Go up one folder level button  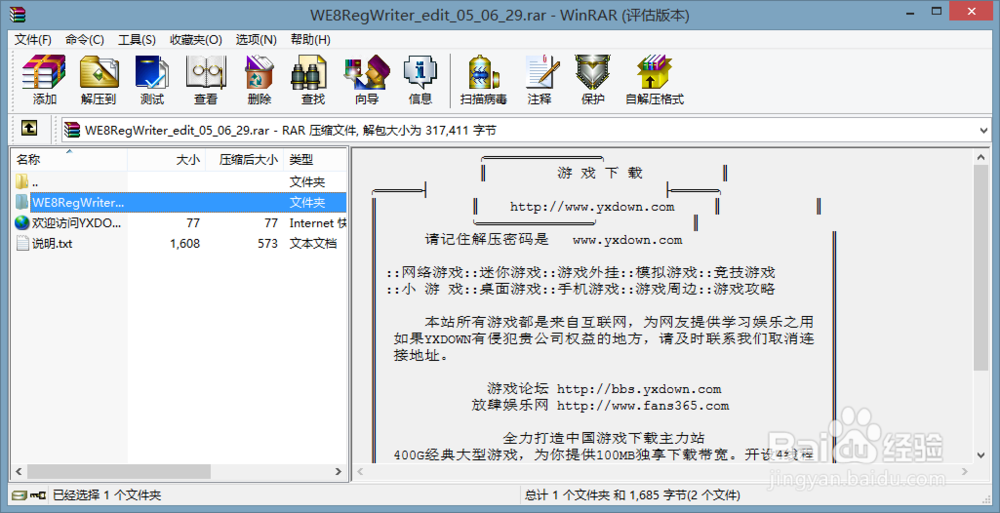[x=29, y=128]
